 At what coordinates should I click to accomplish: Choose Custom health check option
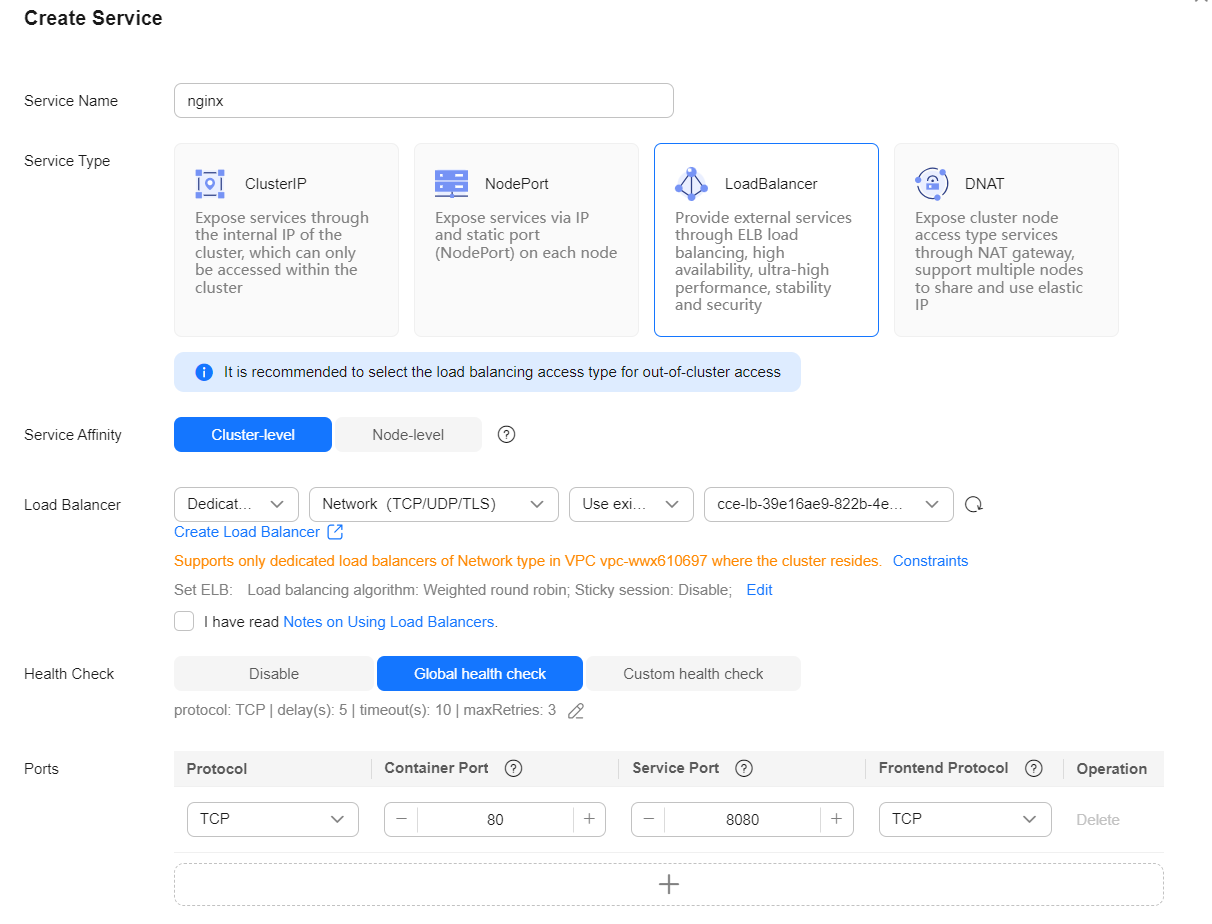[693, 674]
